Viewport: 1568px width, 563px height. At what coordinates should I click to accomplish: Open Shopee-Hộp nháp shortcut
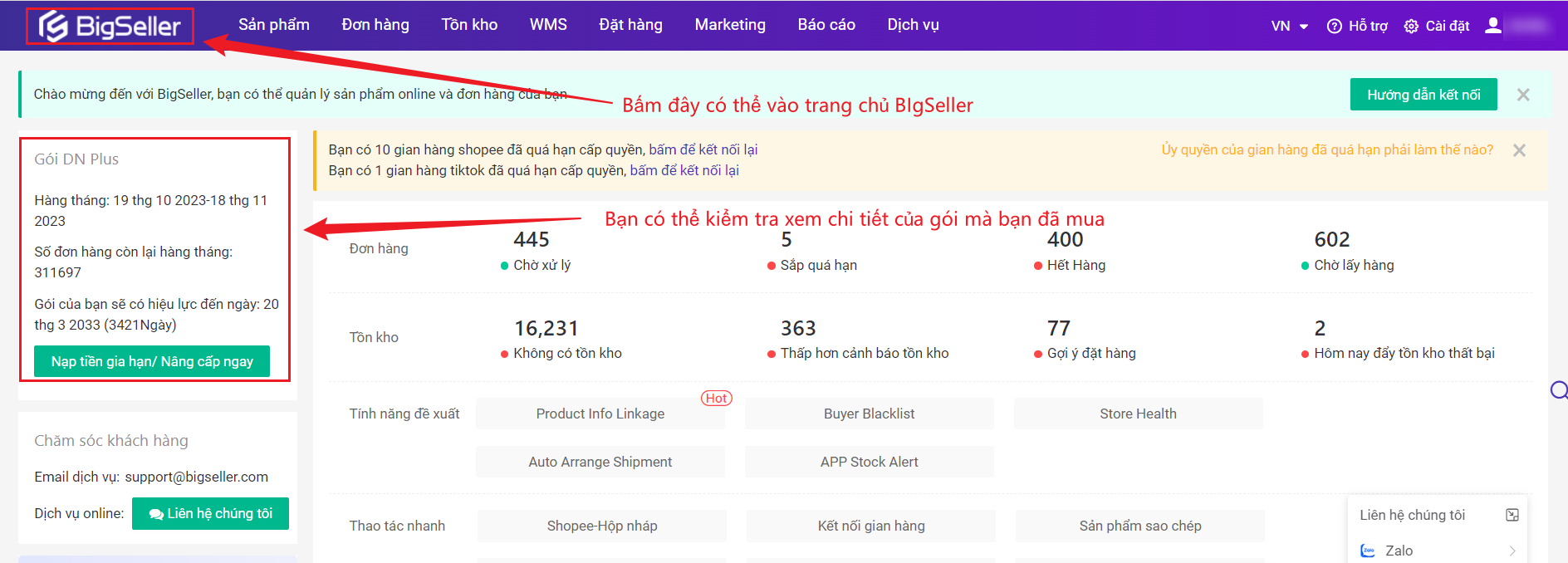602,526
